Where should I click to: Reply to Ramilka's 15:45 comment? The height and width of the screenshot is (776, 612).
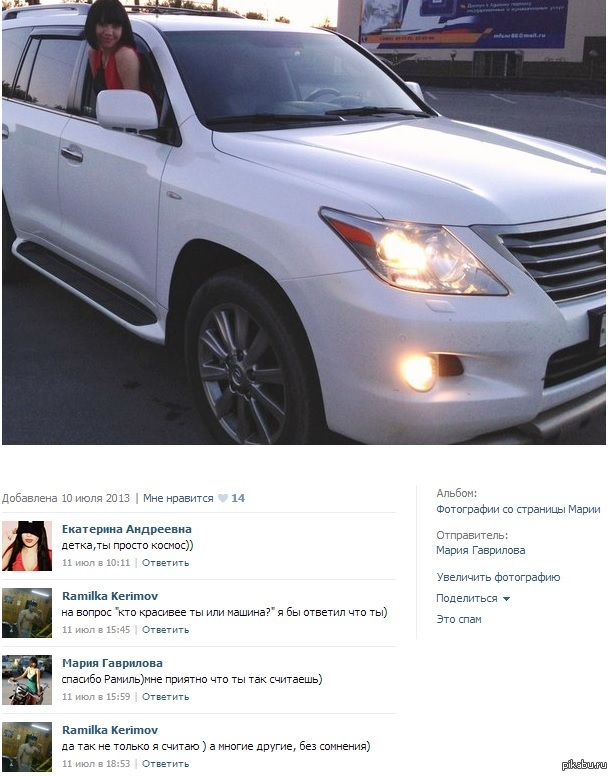[165, 630]
